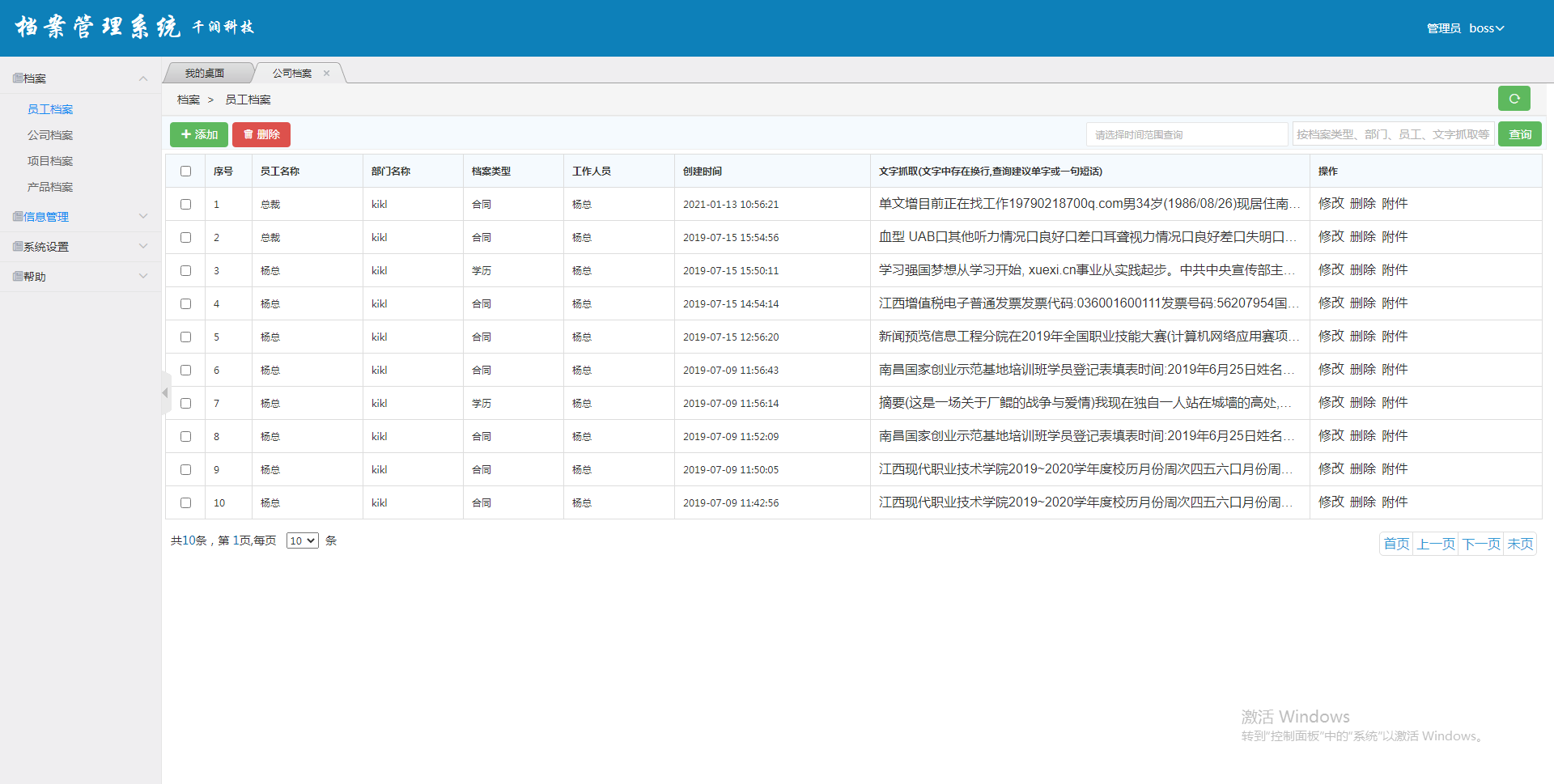
Task: Open the boss user dropdown menu
Action: [1486, 28]
